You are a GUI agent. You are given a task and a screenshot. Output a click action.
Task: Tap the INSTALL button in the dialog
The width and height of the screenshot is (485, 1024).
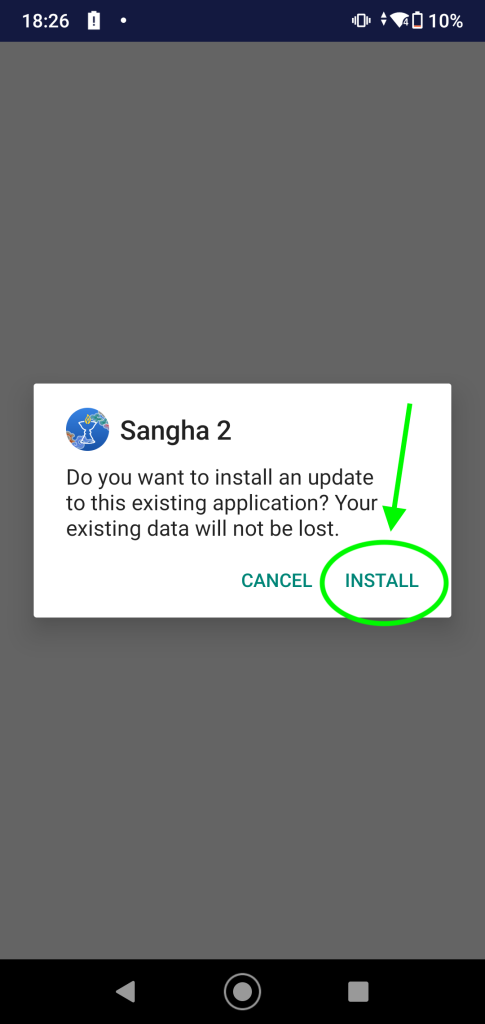382,581
